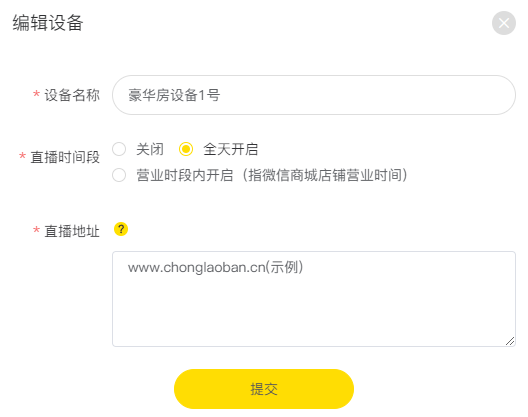The image size is (528, 417).
Task: Close the 编辑设备 dialog with the X icon
Action: (x=504, y=23)
